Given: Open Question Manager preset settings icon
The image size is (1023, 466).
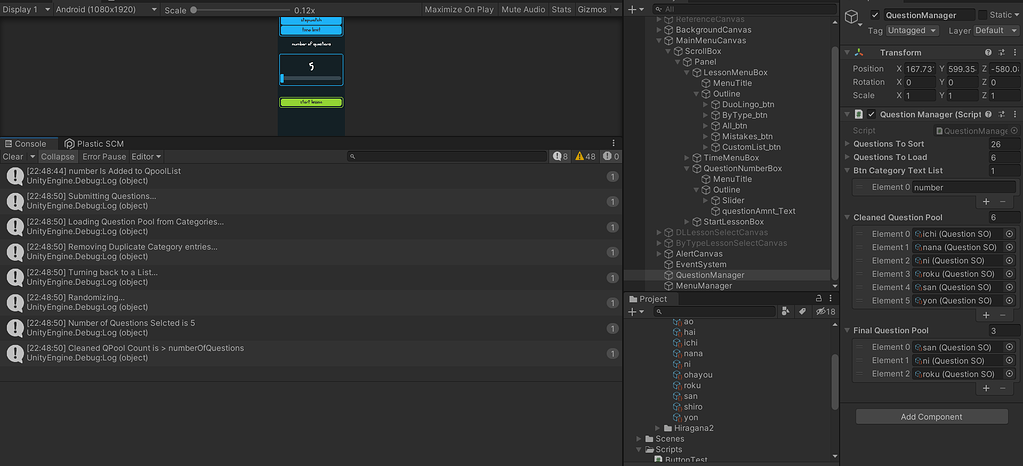Looking at the screenshot, I should pos(1001,114).
